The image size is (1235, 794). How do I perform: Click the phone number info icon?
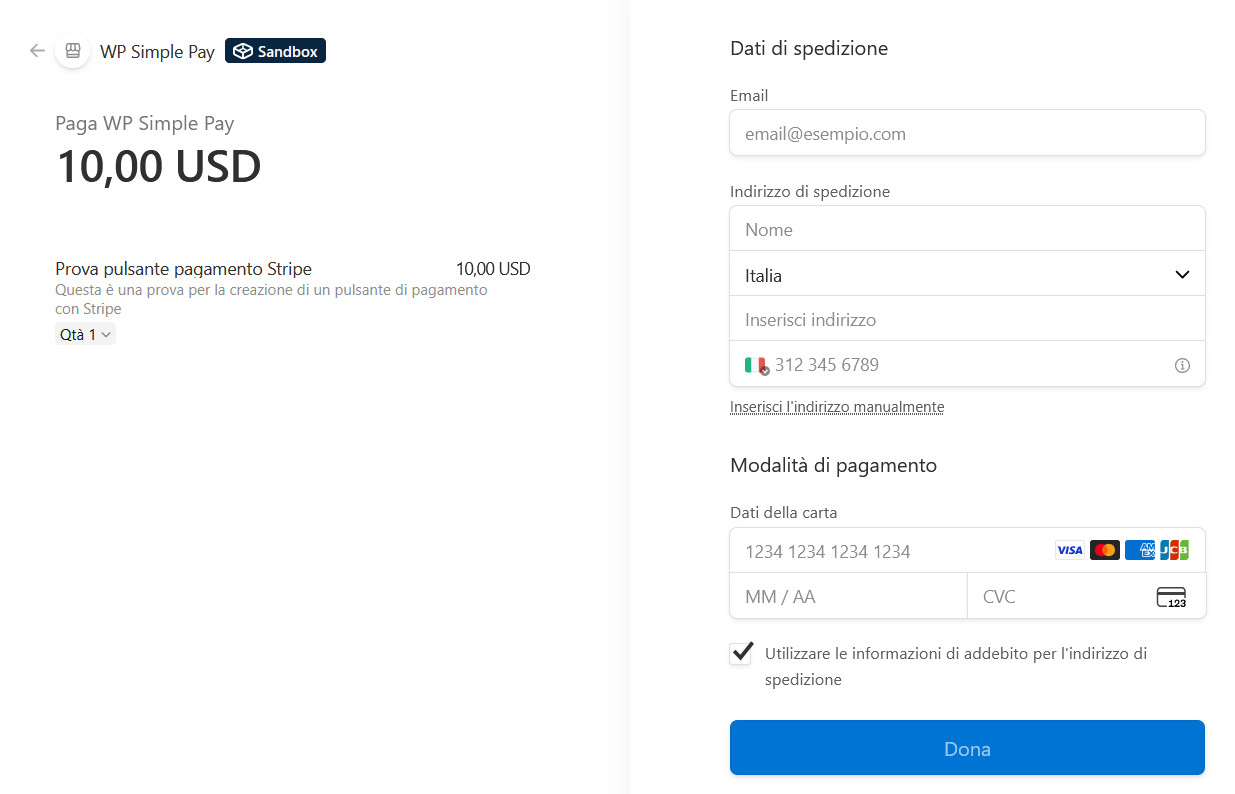1182,365
